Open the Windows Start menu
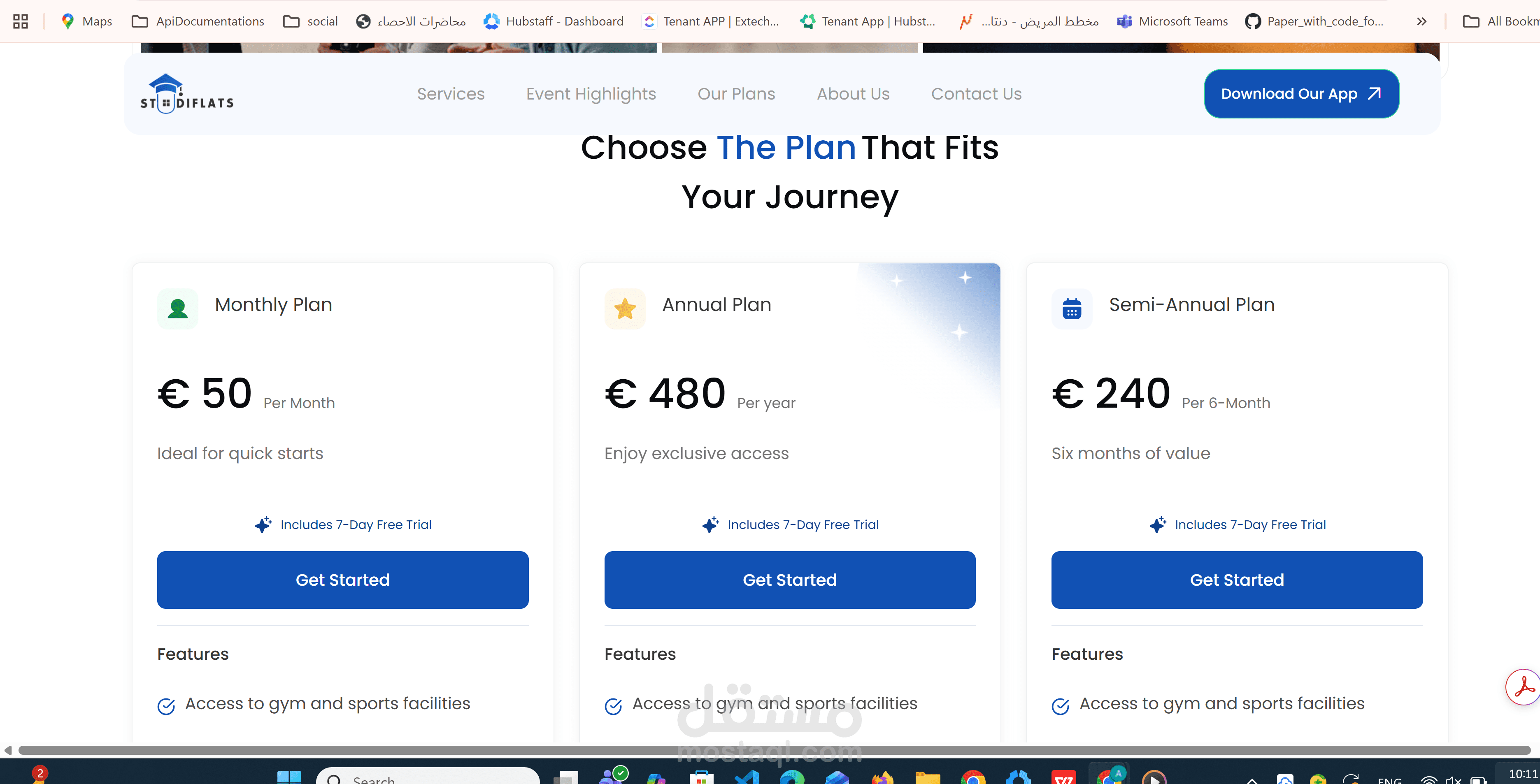 tap(289, 776)
